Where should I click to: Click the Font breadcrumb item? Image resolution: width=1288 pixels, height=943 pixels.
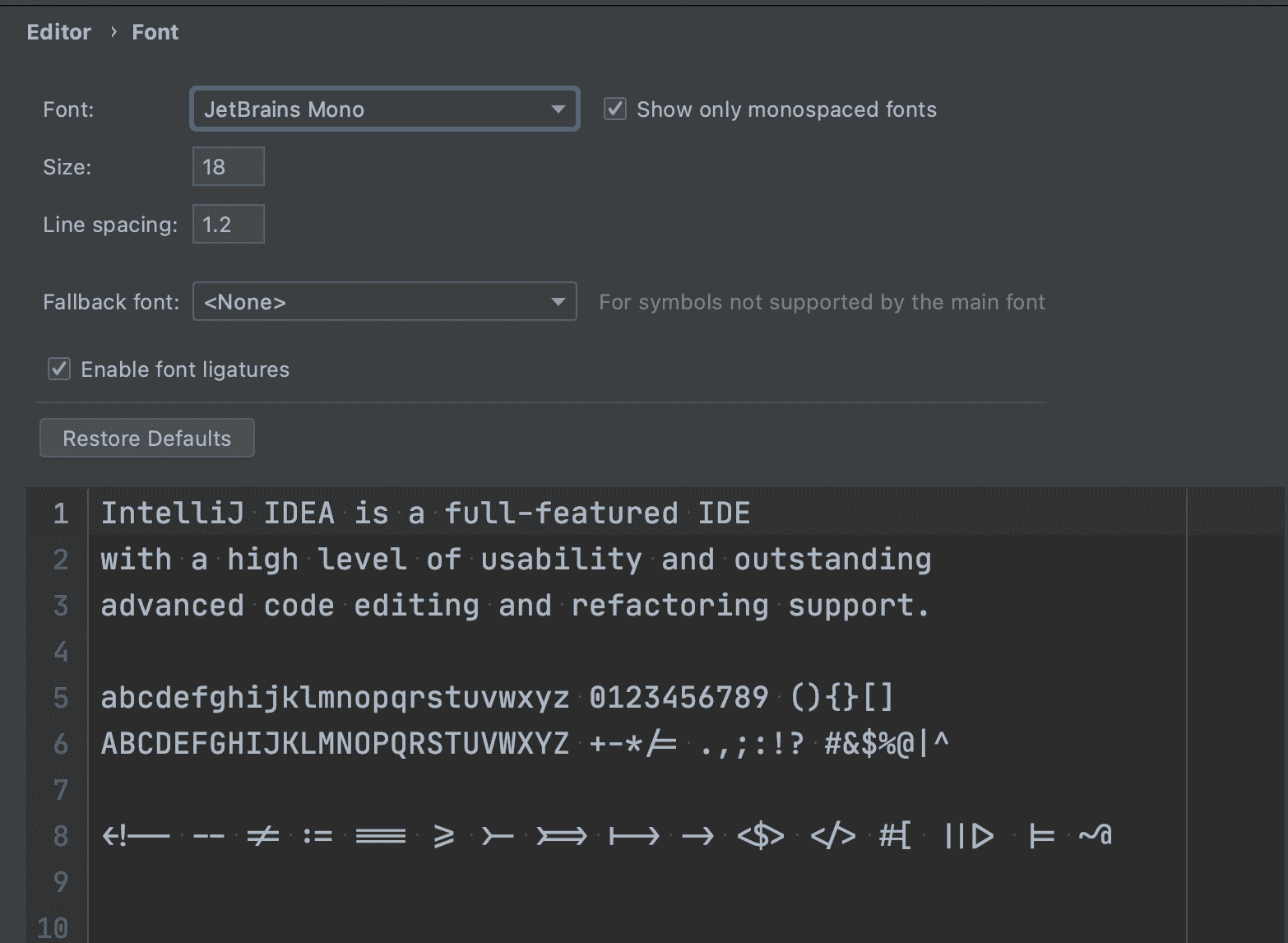(155, 32)
